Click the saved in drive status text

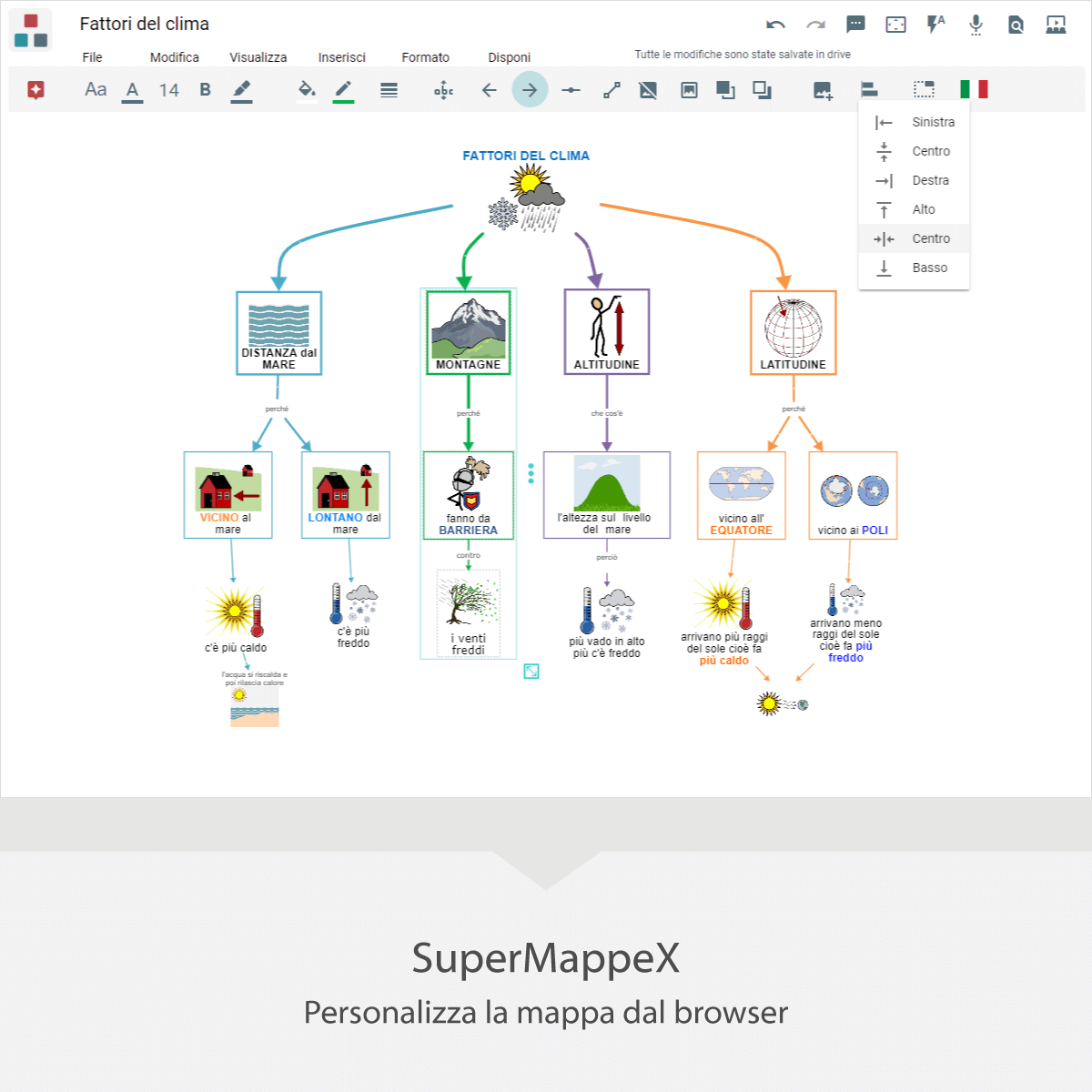743,55
